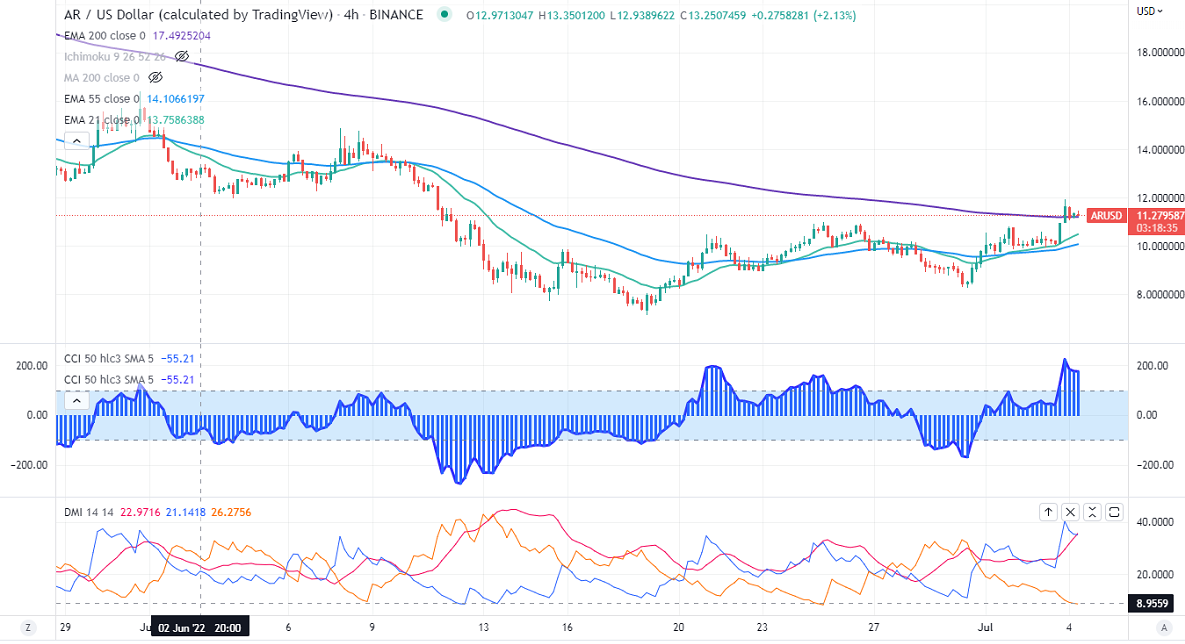Select the second CCI 50 hlc3 legend
The height and width of the screenshot is (644, 1185).
point(109,379)
